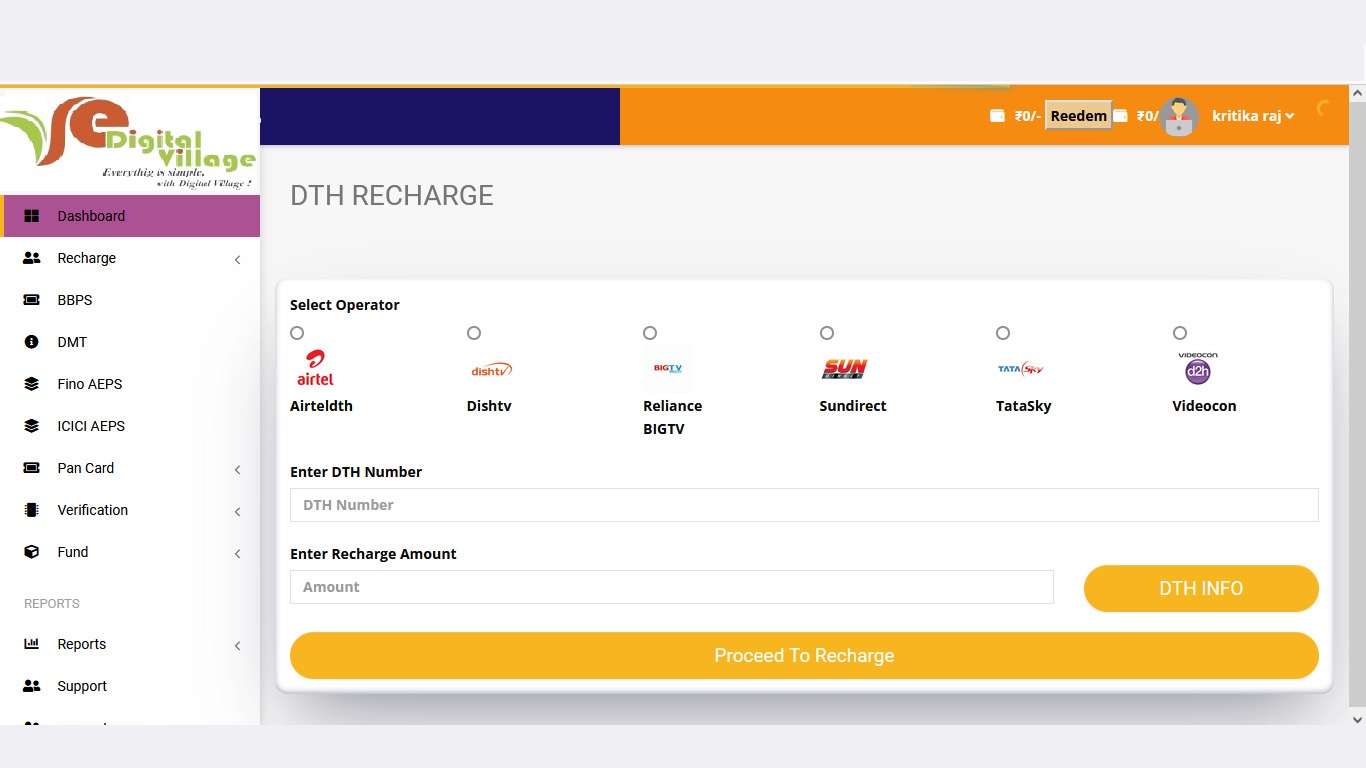Click the page scrollbar up arrow
The width and height of the screenshot is (1366, 768).
coord(1357,93)
